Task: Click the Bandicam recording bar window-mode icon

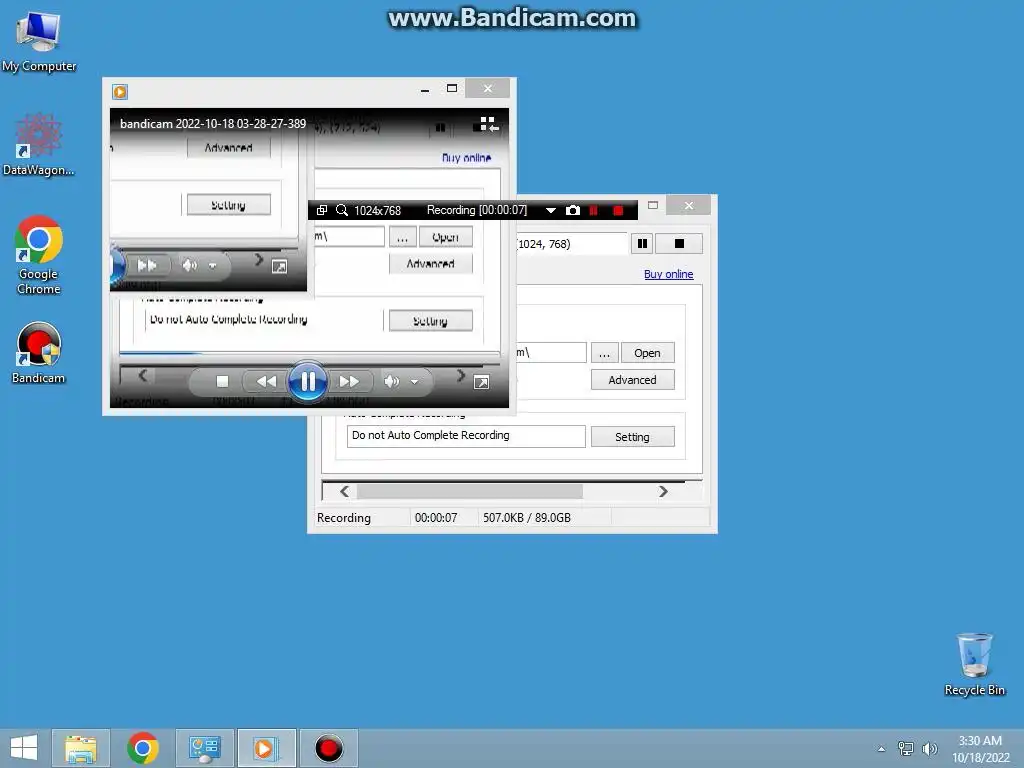Action: pyautogui.click(x=321, y=210)
